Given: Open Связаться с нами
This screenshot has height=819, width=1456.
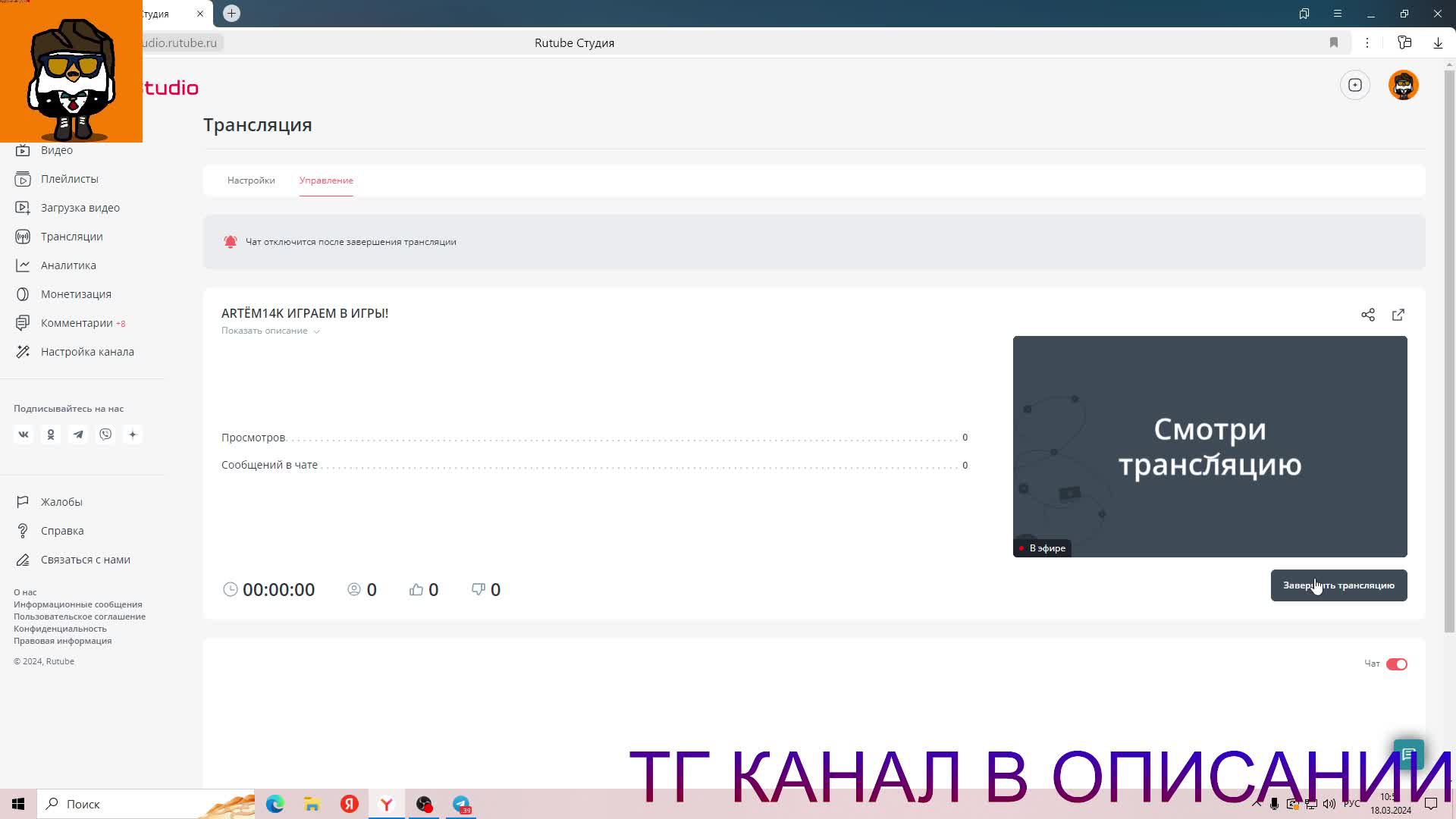Looking at the screenshot, I should (x=73, y=560).
